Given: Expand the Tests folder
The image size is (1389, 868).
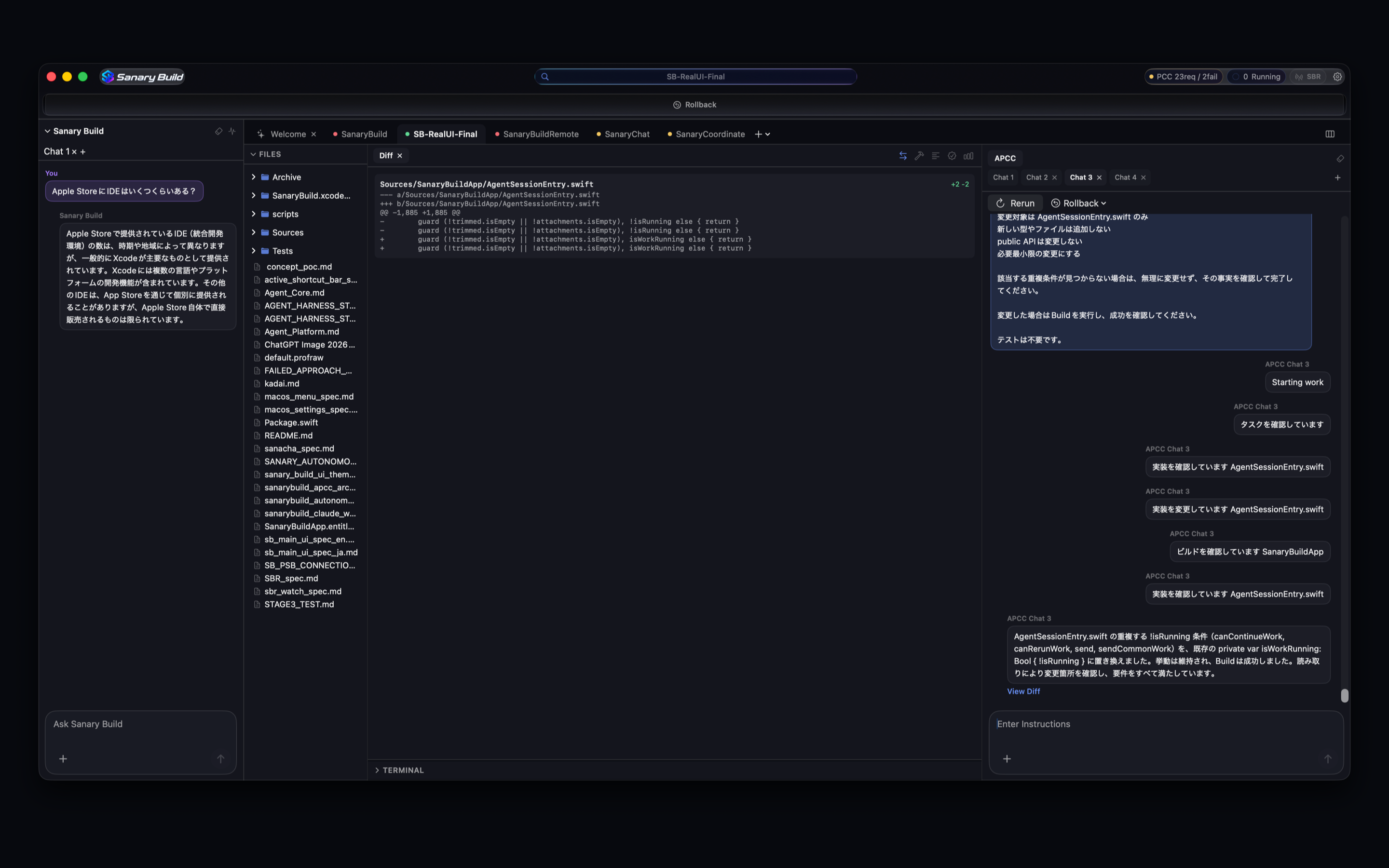Looking at the screenshot, I should 253,250.
